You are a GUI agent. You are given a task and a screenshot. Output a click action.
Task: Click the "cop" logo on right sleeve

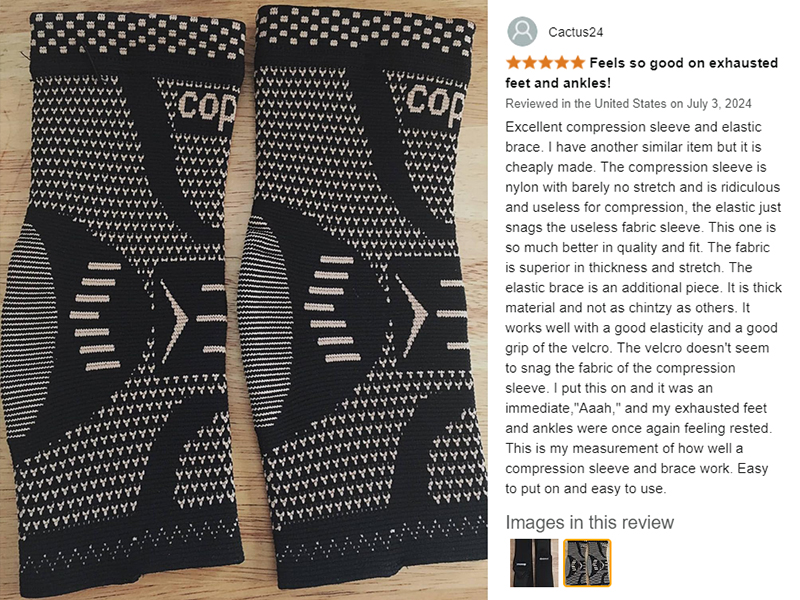[x=435, y=105]
